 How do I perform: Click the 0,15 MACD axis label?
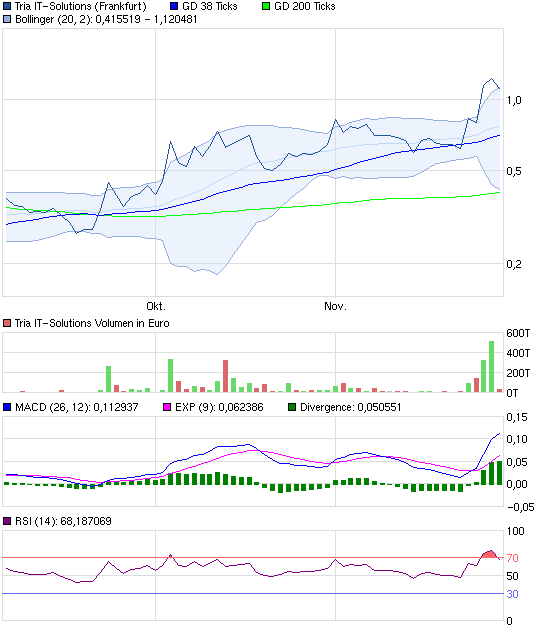(517, 418)
